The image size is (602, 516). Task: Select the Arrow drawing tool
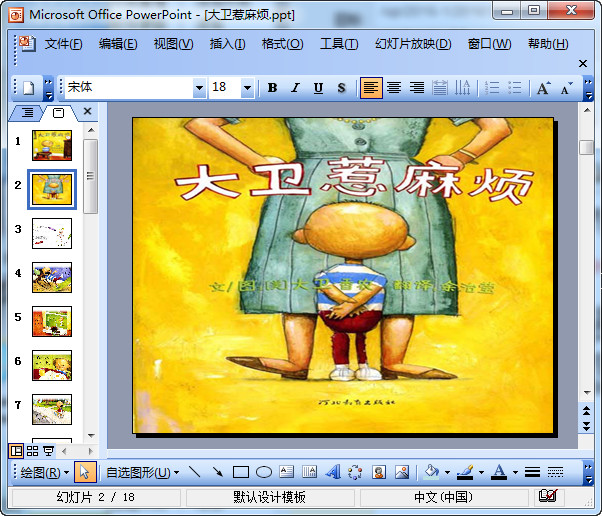[218, 472]
